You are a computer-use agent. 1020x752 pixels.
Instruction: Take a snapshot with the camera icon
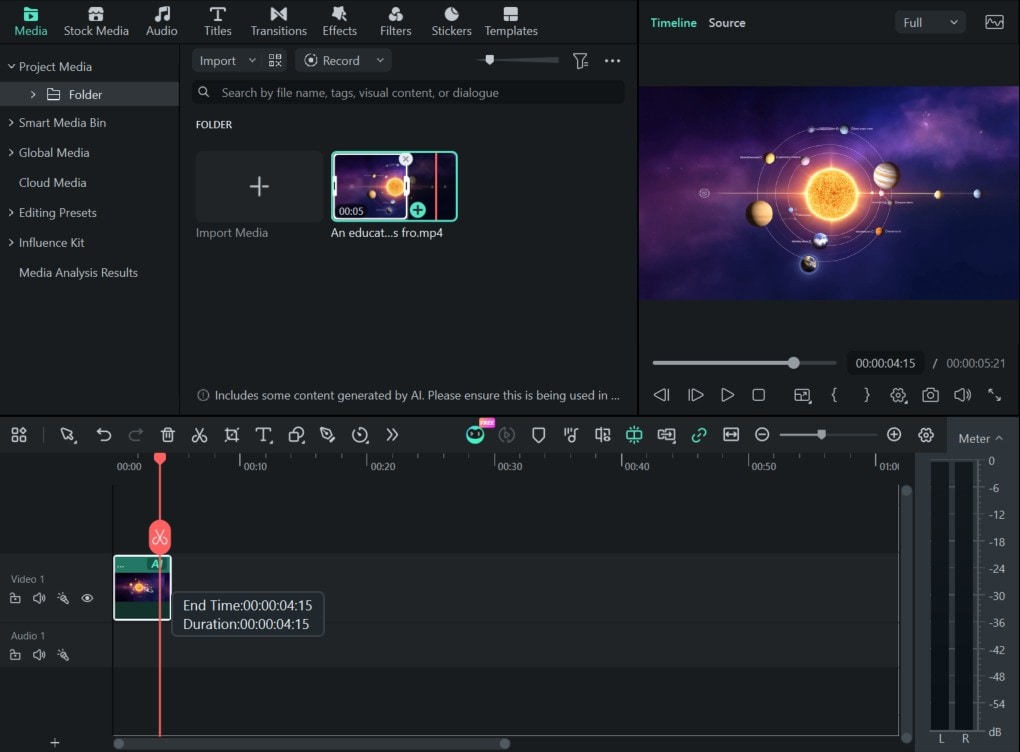(930, 395)
